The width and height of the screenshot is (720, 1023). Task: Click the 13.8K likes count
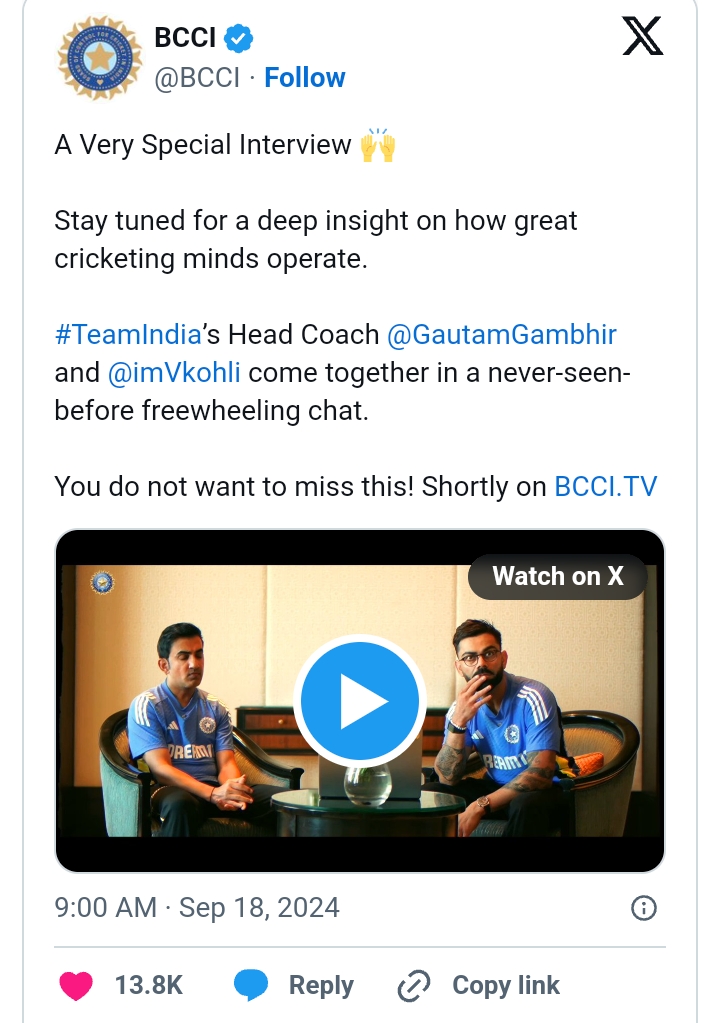click(x=149, y=986)
